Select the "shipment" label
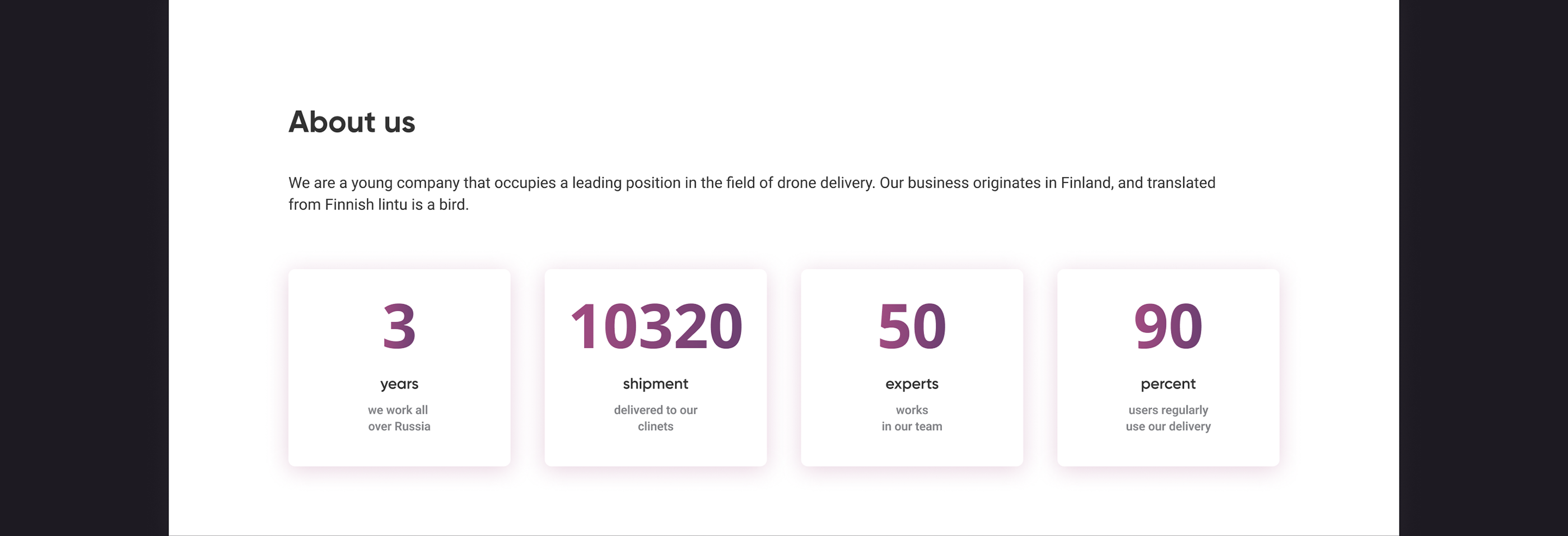The width and height of the screenshot is (1568, 536). tap(656, 384)
